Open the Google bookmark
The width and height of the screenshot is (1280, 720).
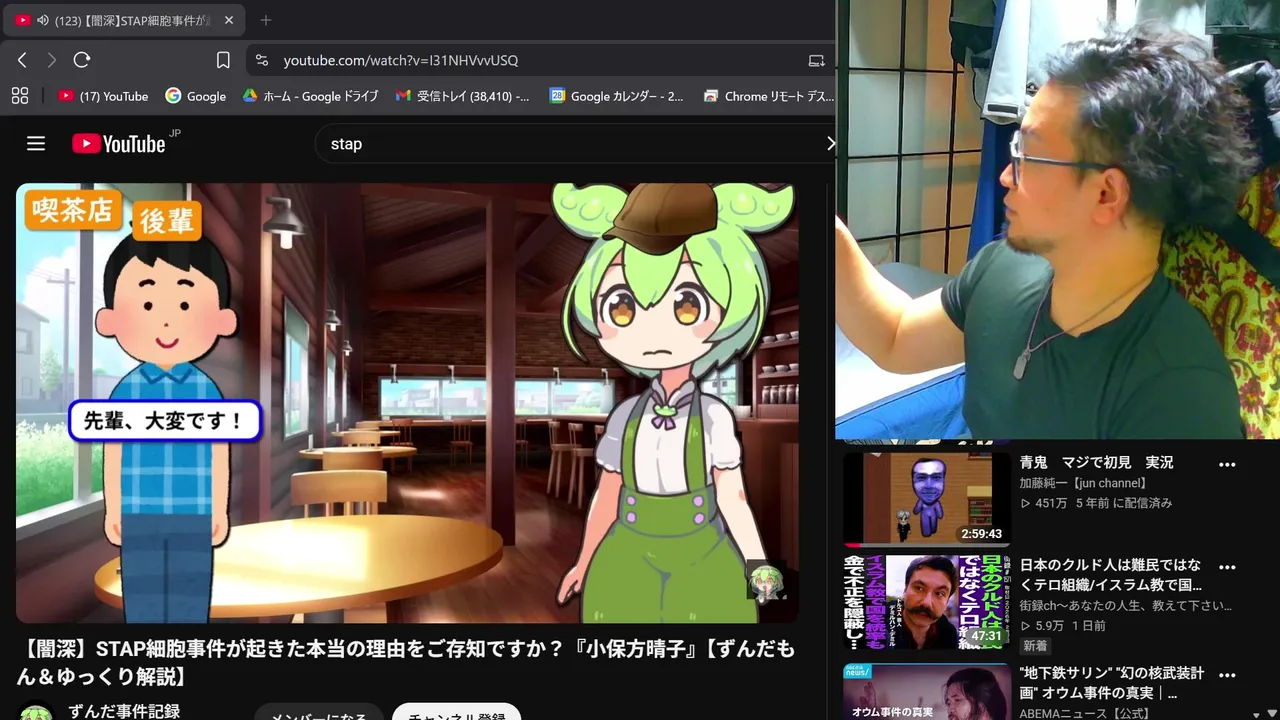(x=196, y=96)
